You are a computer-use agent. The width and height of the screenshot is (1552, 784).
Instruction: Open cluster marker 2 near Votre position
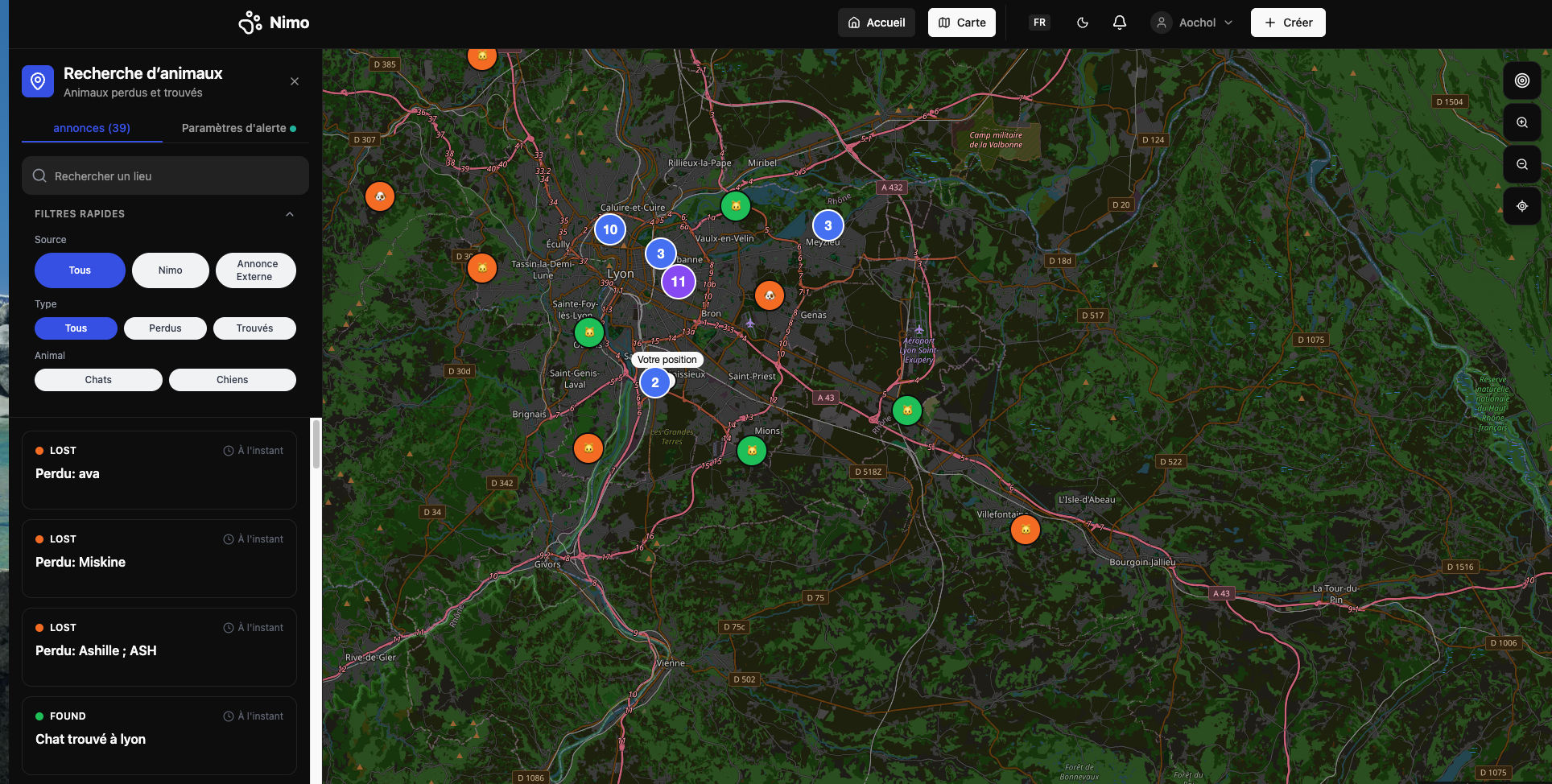coord(655,383)
